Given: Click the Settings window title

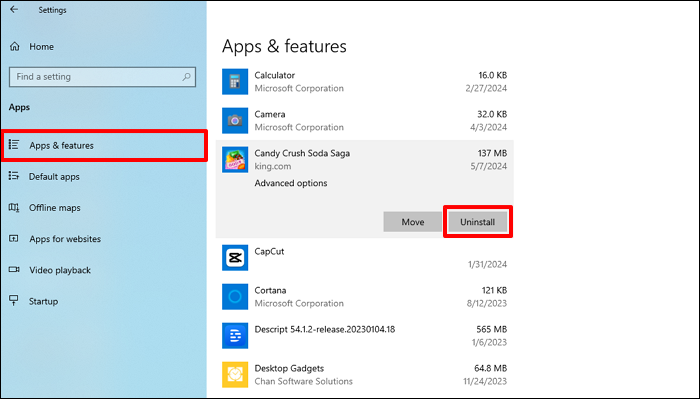Looking at the screenshot, I should (52, 10).
